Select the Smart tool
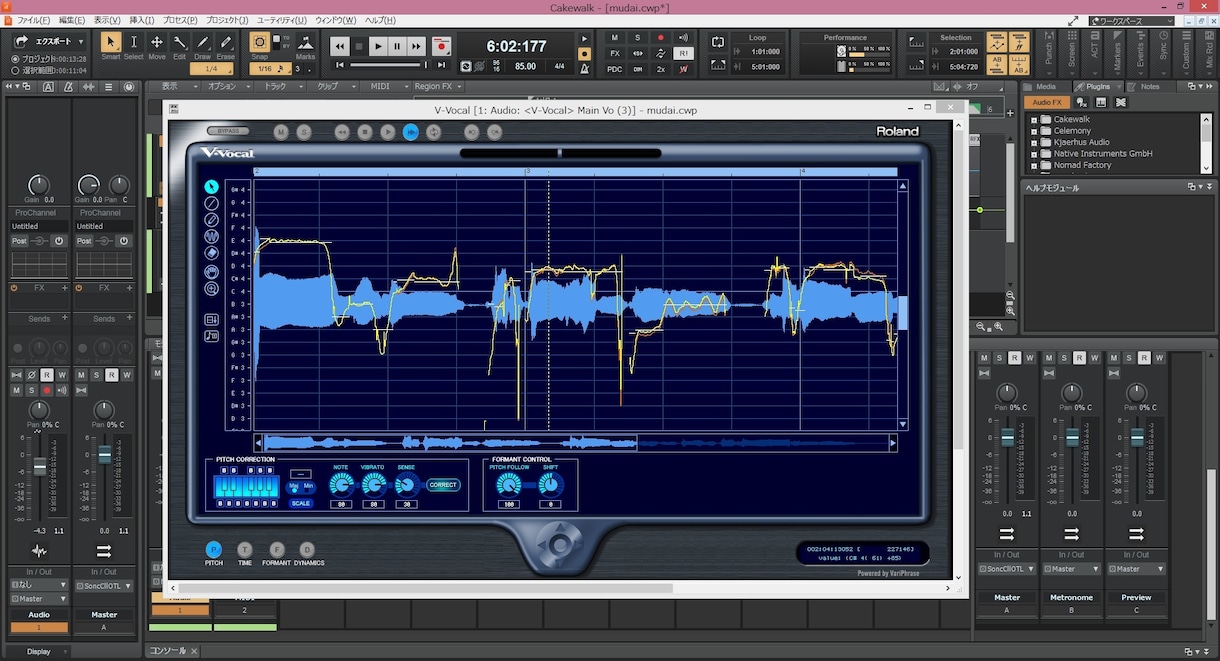Viewport: 1220px width, 661px height. pyautogui.click(x=110, y=42)
